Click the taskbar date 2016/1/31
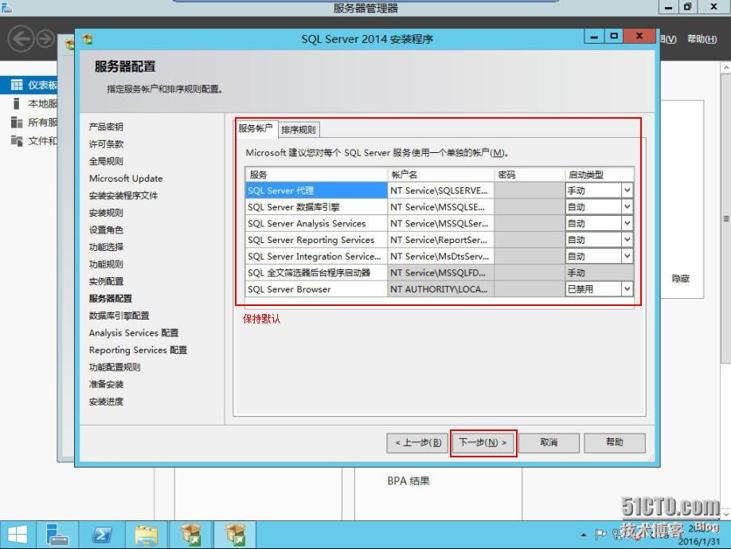 [699, 542]
